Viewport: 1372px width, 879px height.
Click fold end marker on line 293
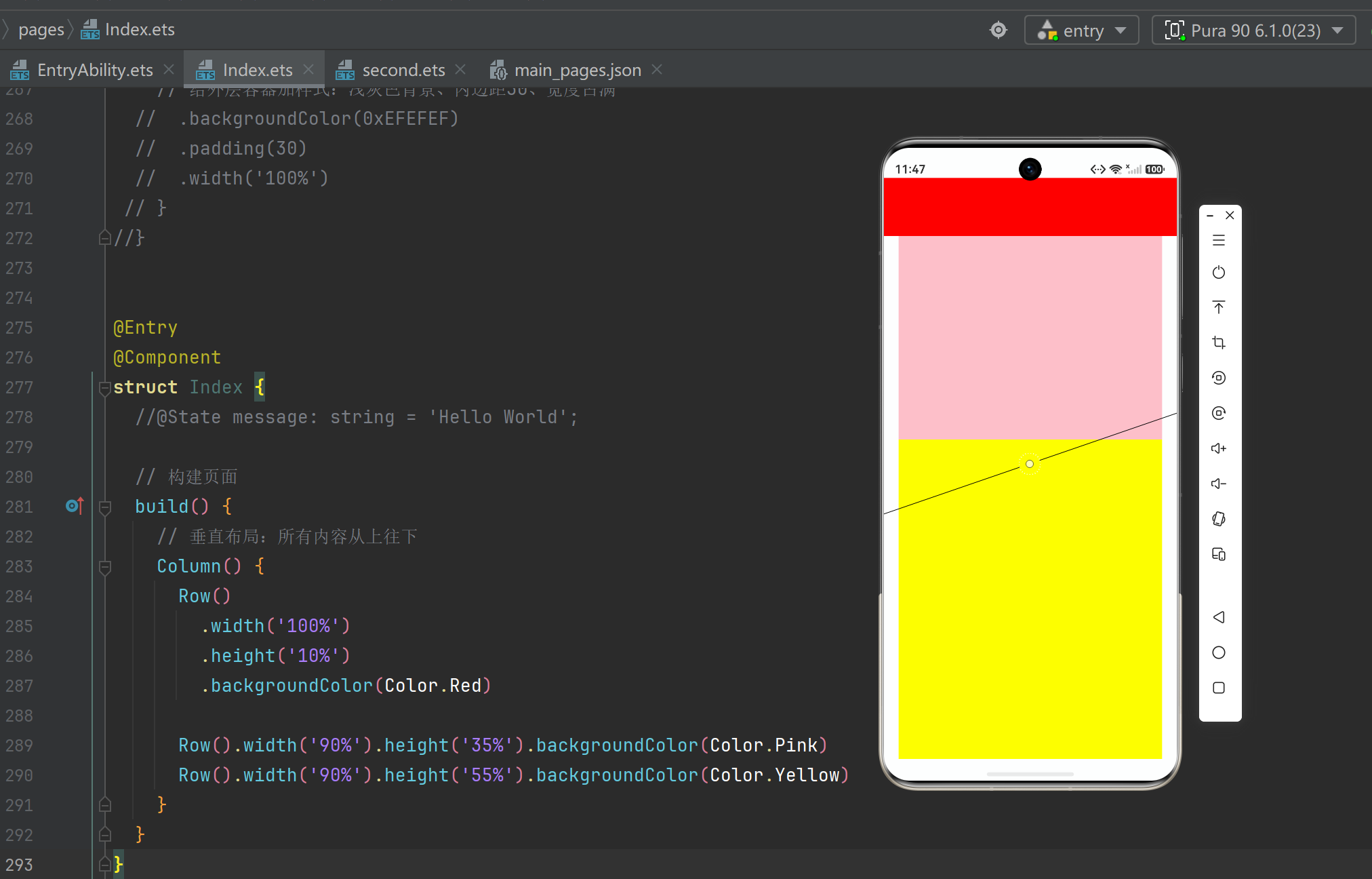(104, 864)
